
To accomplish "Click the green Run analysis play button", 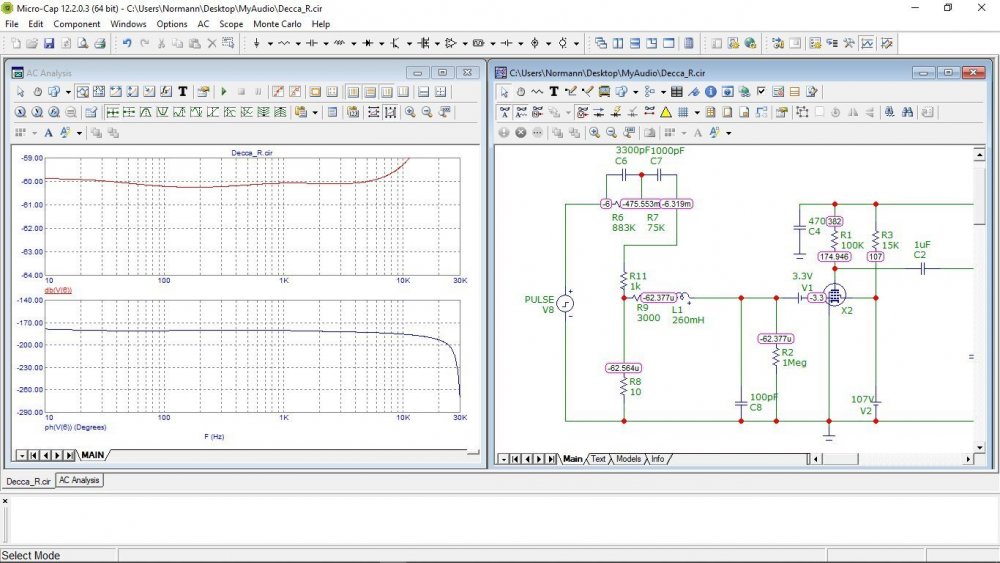I will click(x=225, y=92).
